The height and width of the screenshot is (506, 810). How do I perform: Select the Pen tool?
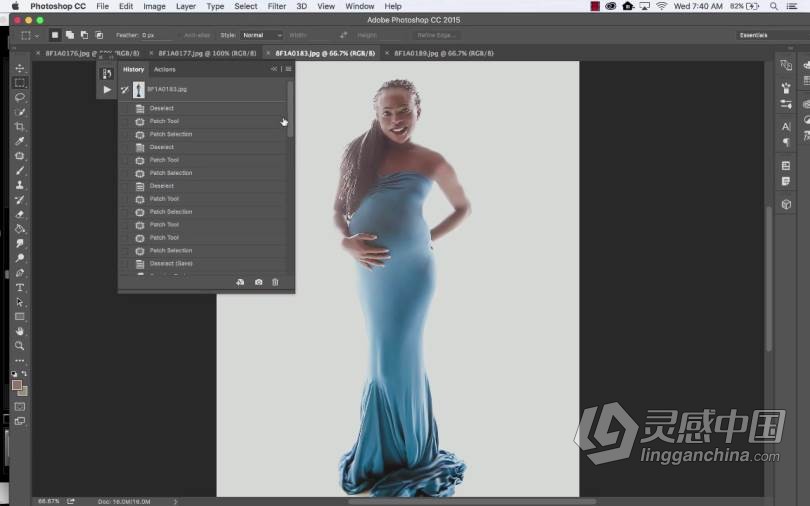coord(20,273)
